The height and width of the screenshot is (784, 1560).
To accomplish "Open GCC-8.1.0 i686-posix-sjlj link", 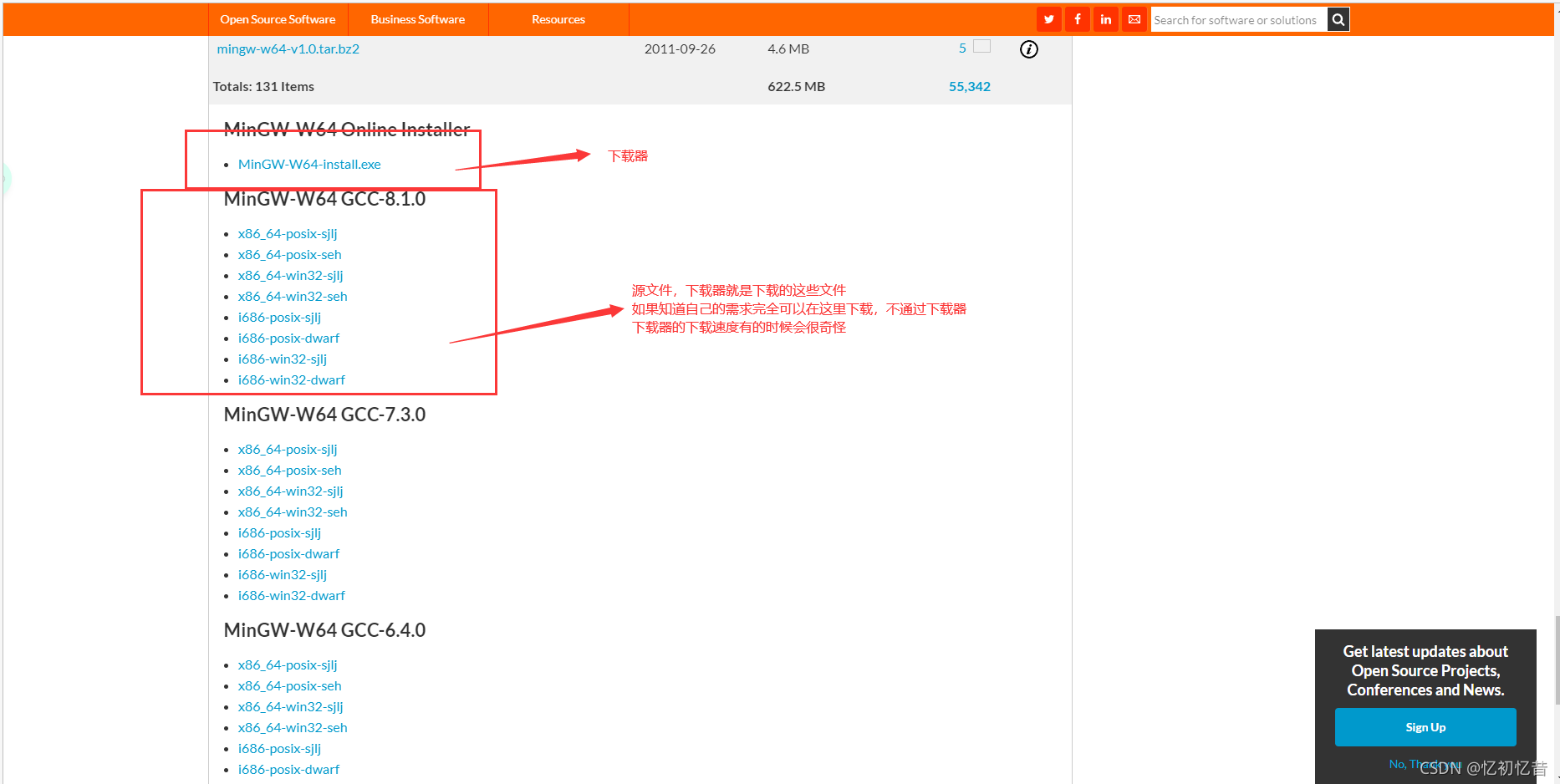I will point(279,317).
